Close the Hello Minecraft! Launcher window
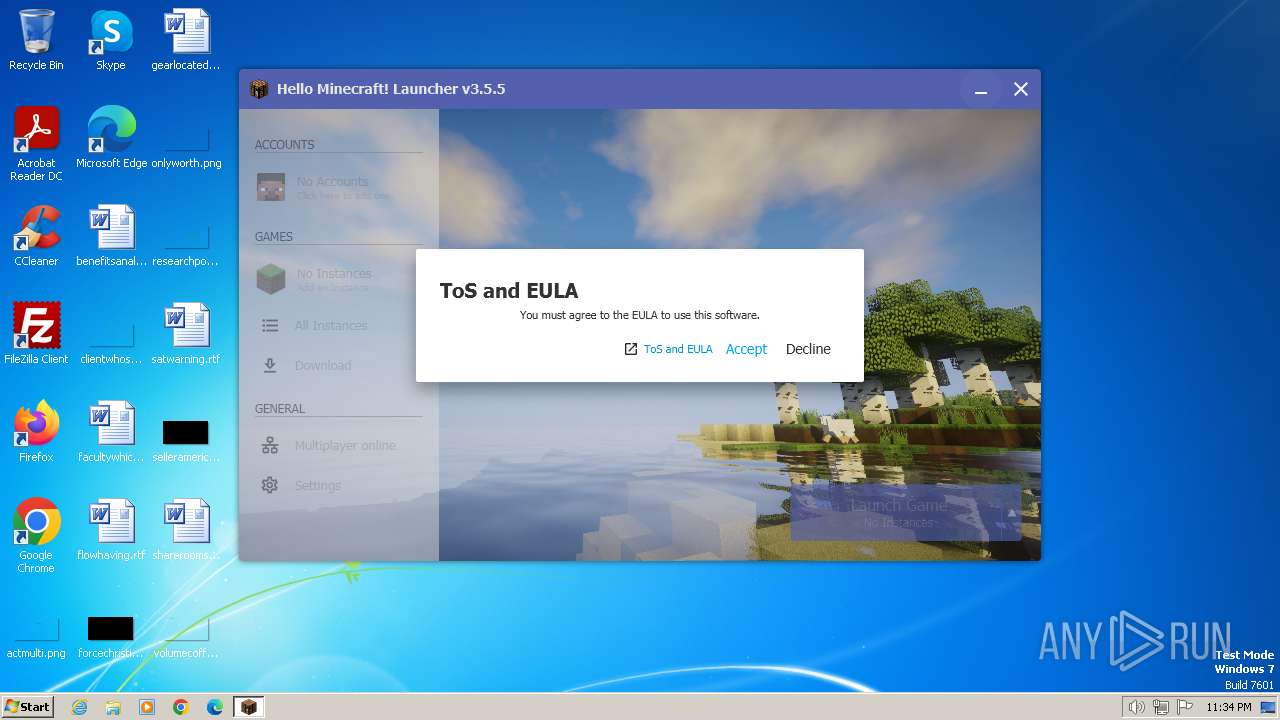The image size is (1280, 720). coord(1021,90)
